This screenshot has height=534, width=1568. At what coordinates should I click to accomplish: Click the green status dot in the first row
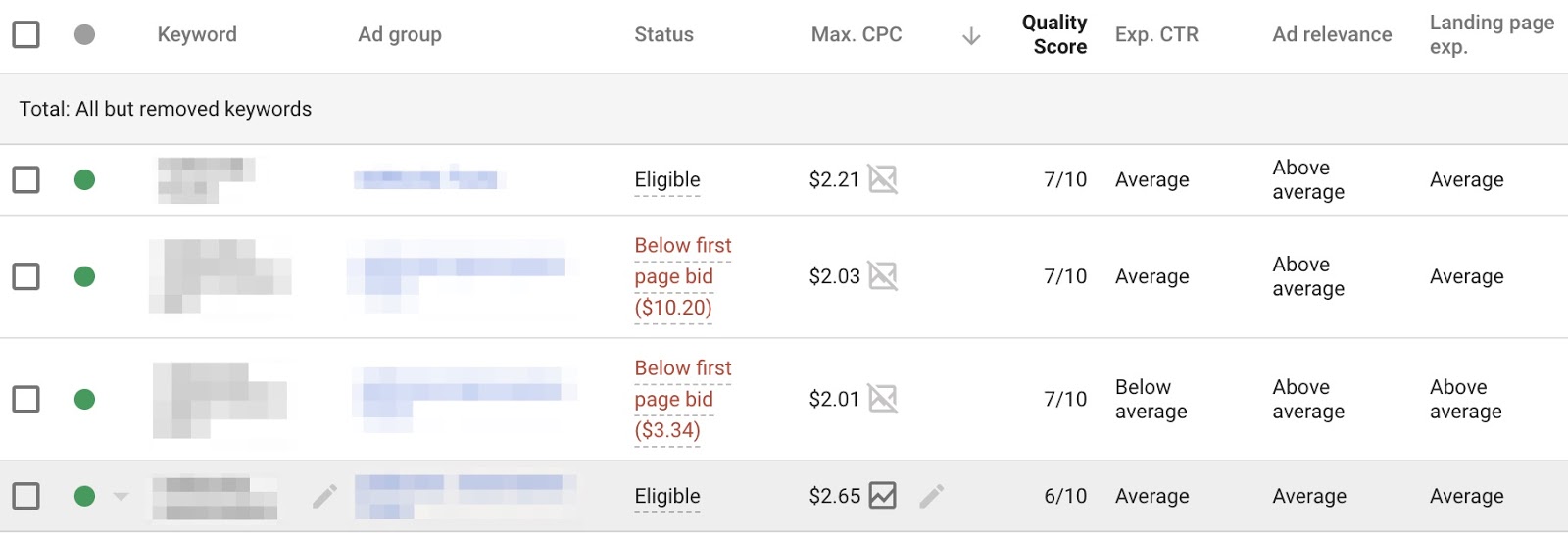85,179
